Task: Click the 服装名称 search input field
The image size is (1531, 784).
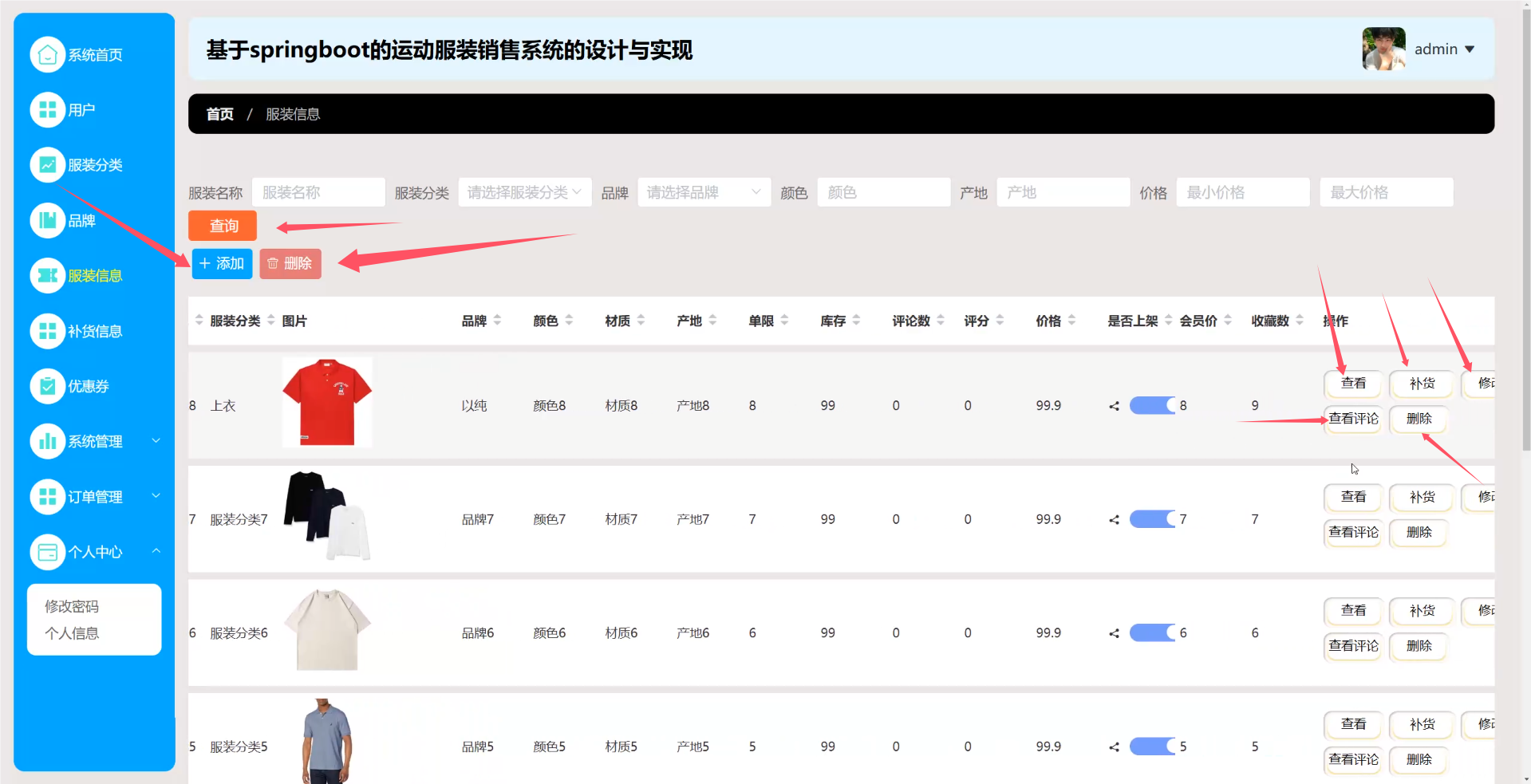Action: pos(318,193)
